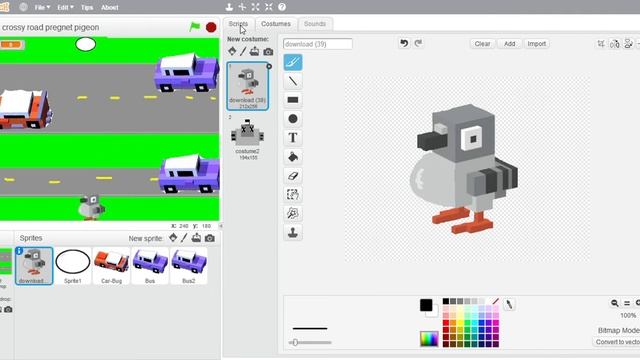Open the Tips menu item

87,7
